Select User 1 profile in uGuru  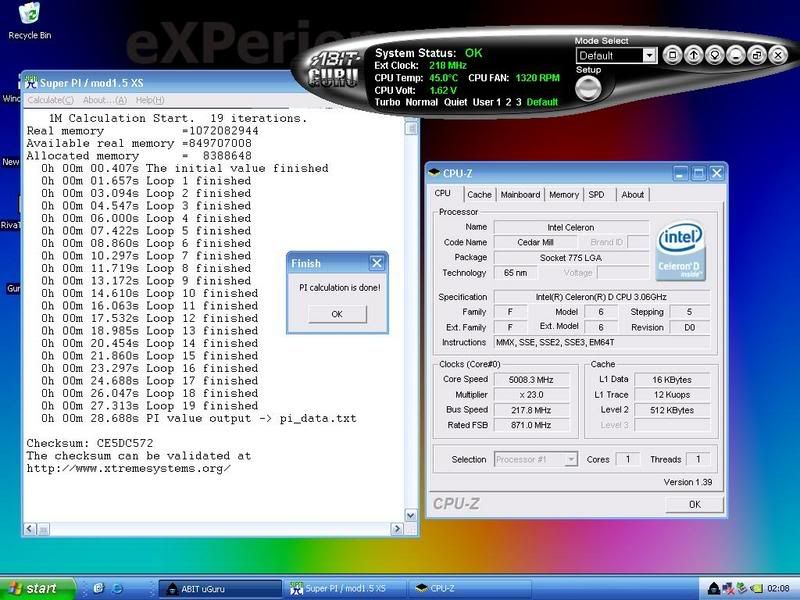pyautogui.click(x=487, y=102)
